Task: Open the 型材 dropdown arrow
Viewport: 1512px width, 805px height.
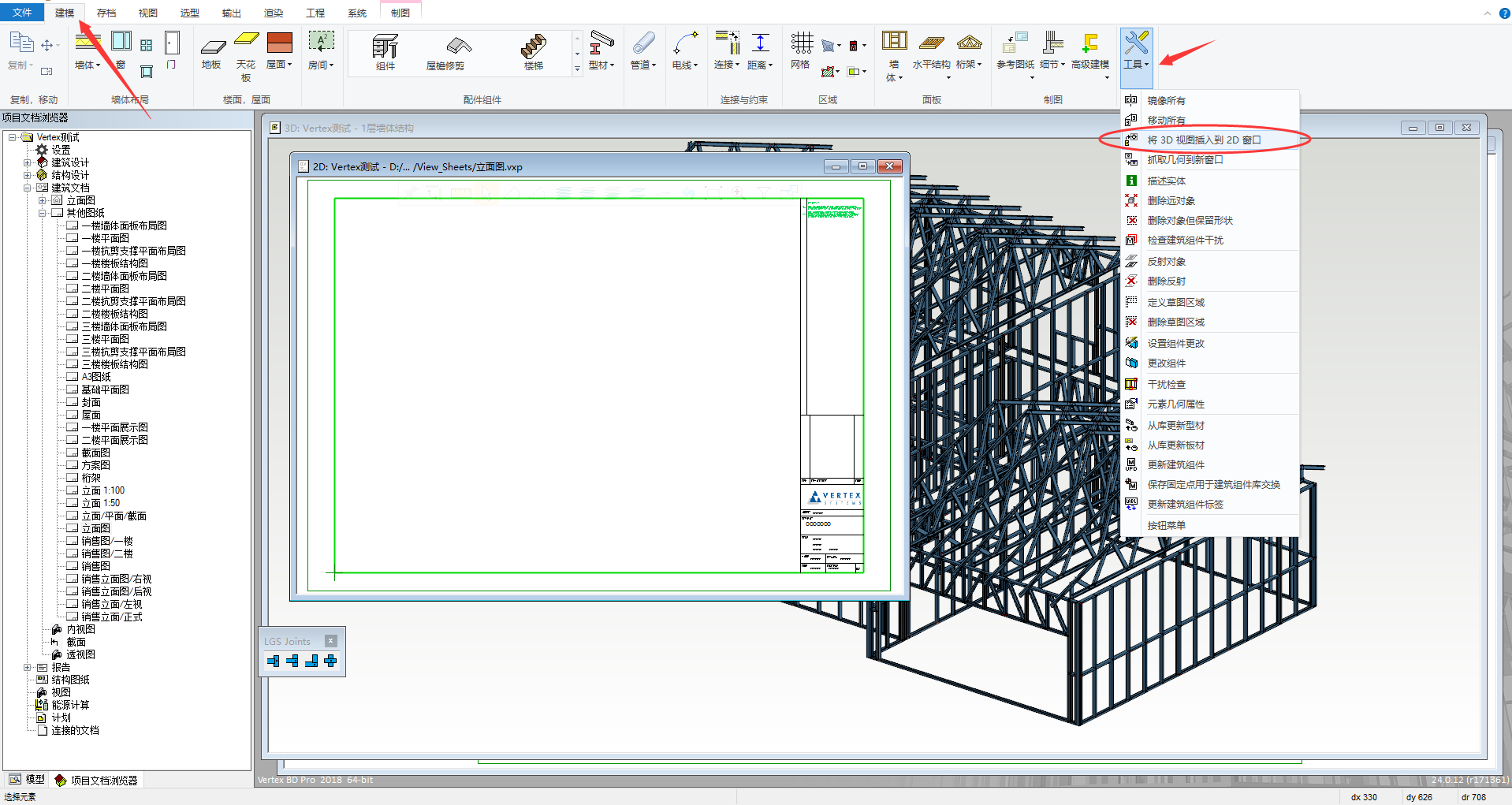Action: (612, 65)
